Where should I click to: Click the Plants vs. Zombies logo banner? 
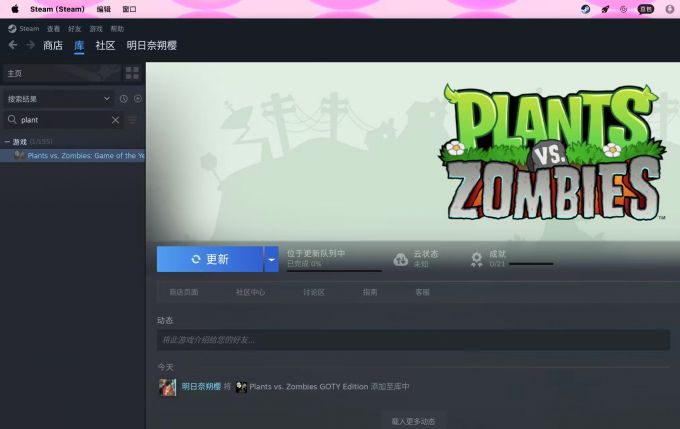click(552, 152)
